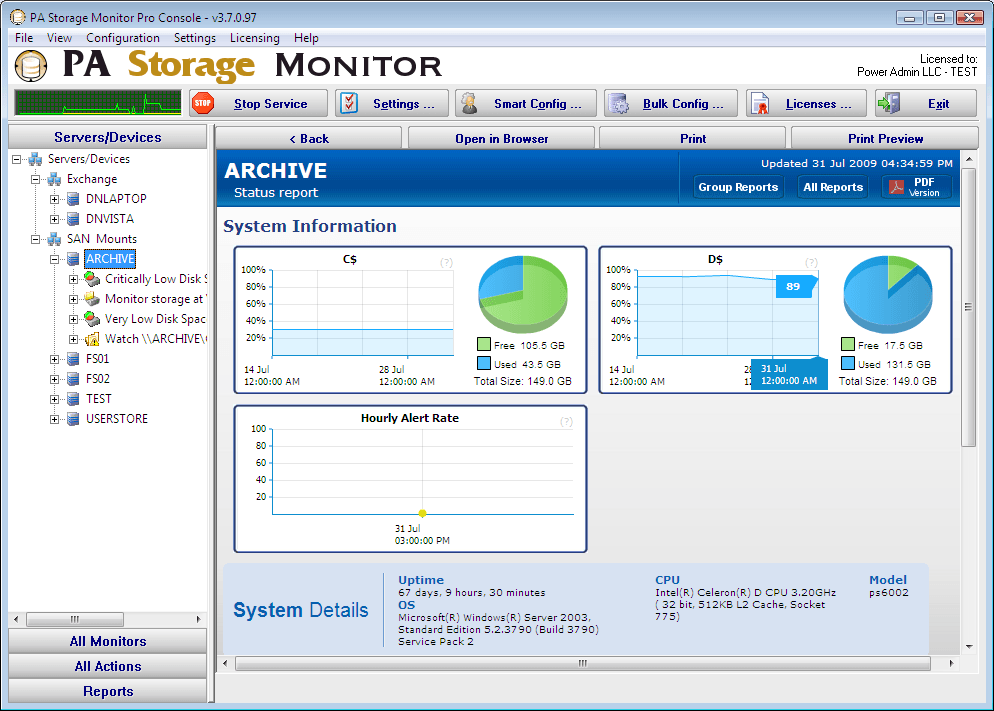
Task: Click the help icon on Hourly Alert Rate chart
Action: pyautogui.click(x=566, y=422)
